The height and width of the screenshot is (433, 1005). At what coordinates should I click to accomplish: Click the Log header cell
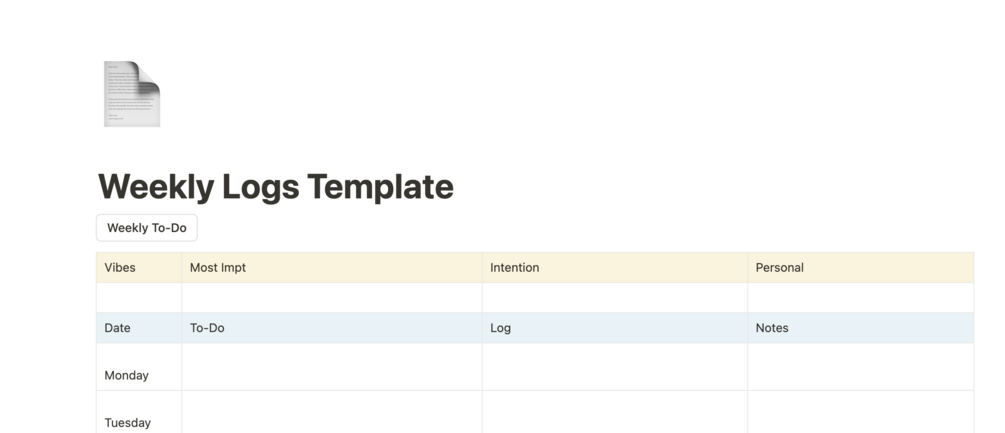[x=615, y=328]
